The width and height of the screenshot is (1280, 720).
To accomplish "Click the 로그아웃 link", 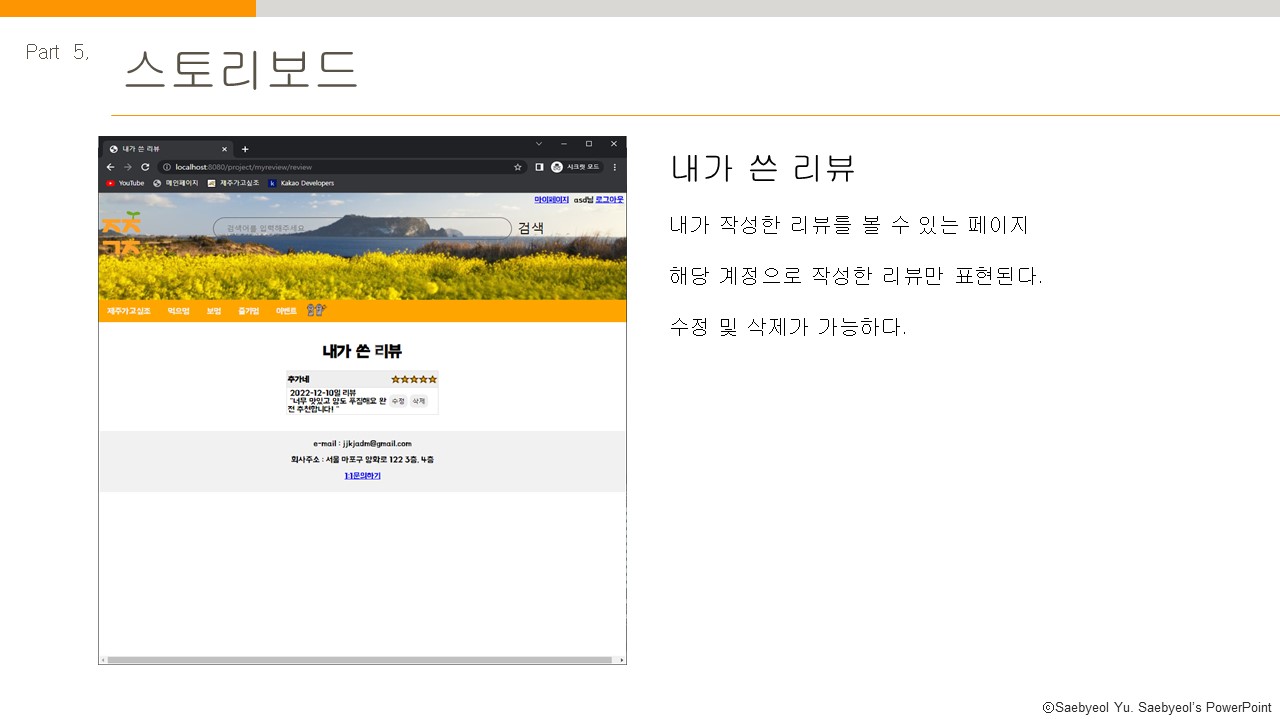I will 609,200.
